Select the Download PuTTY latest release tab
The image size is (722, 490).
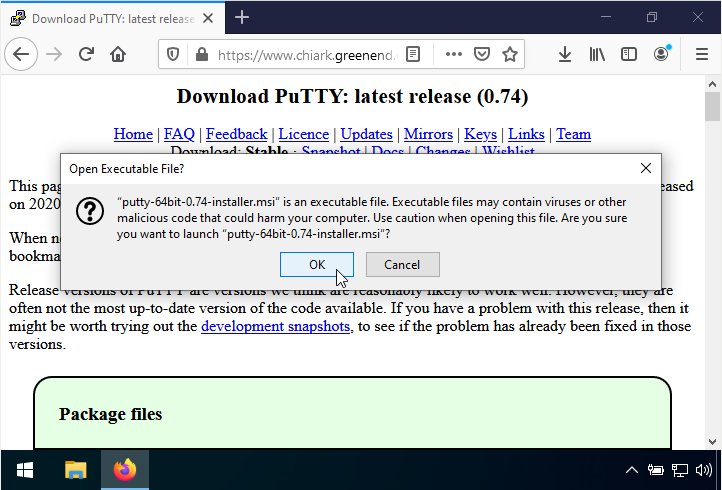(113, 18)
